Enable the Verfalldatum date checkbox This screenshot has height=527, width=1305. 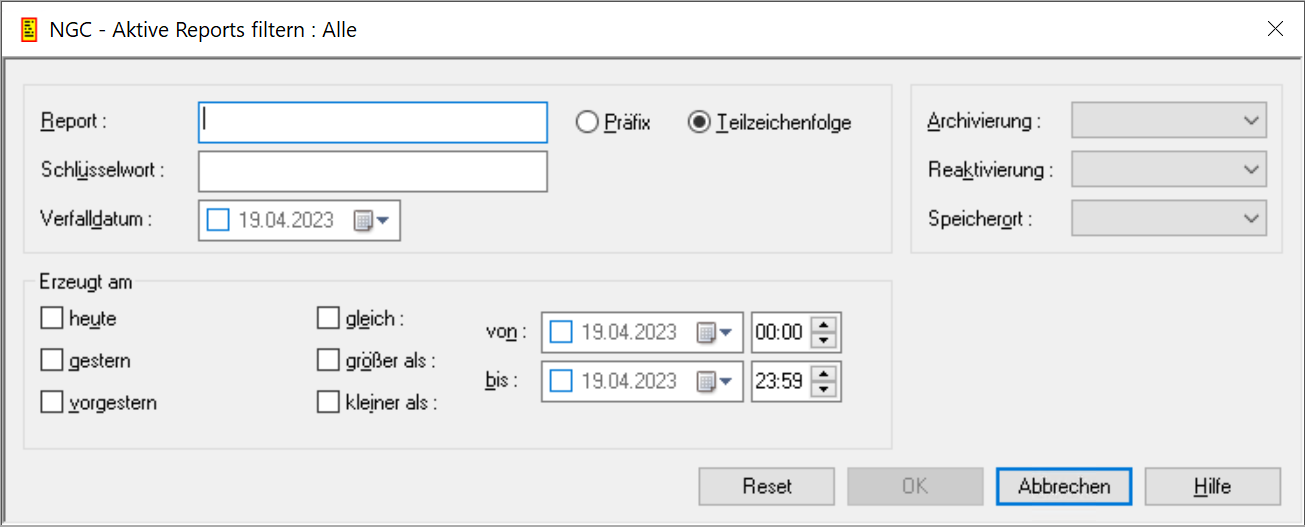[218, 221]
